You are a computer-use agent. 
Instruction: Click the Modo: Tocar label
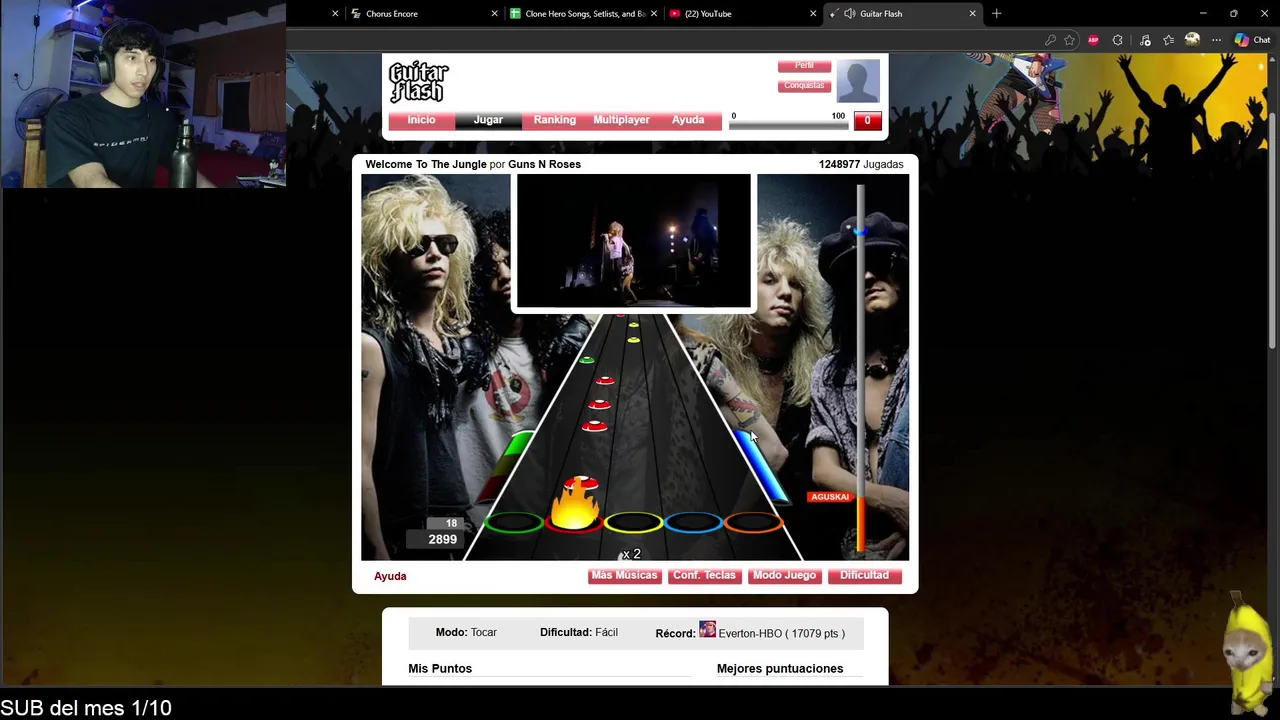[466, 632]
